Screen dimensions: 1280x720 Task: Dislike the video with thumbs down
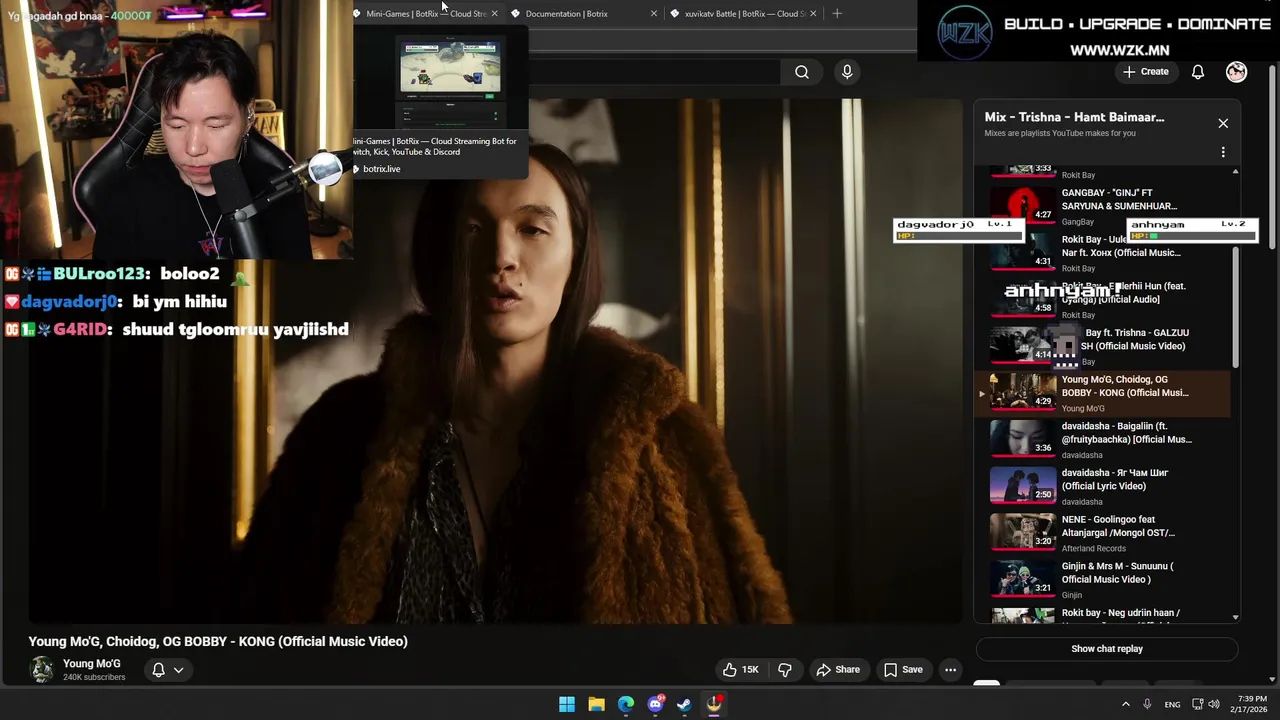pyautogui.click(x=785, y=670)
